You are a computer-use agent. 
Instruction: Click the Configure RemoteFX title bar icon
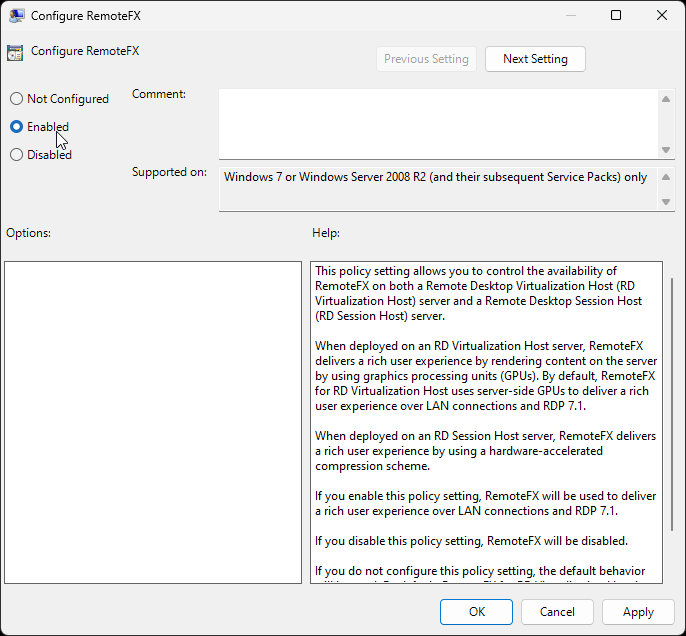click(x=16, y=15)
